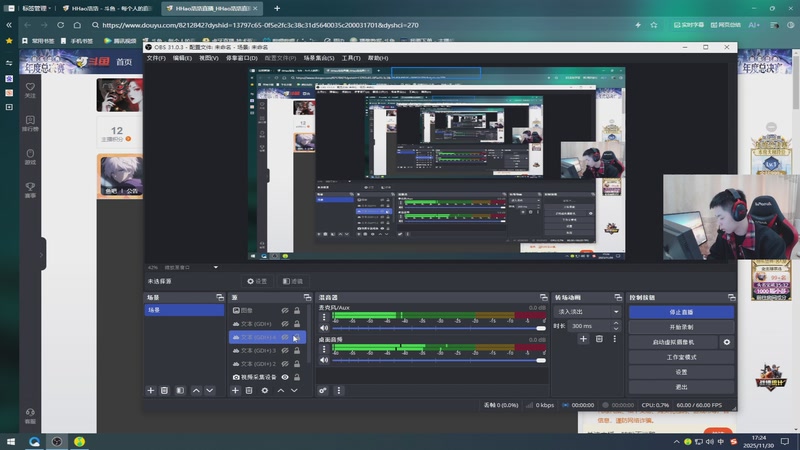Viewport: 800px width, 450px height.
Task: Open mixer panel three-dot menu at bottom
Action: click(x=339, y=390)
